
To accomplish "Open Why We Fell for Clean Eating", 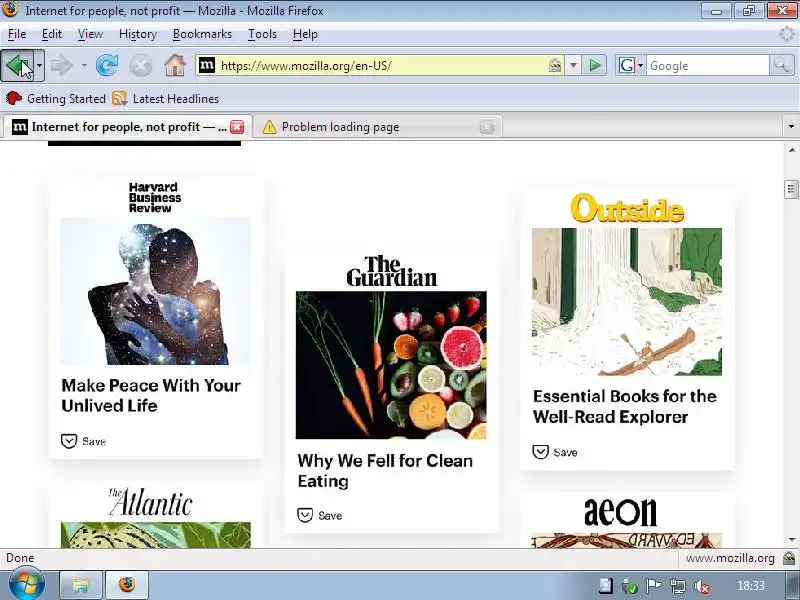I will coord(385,471).
